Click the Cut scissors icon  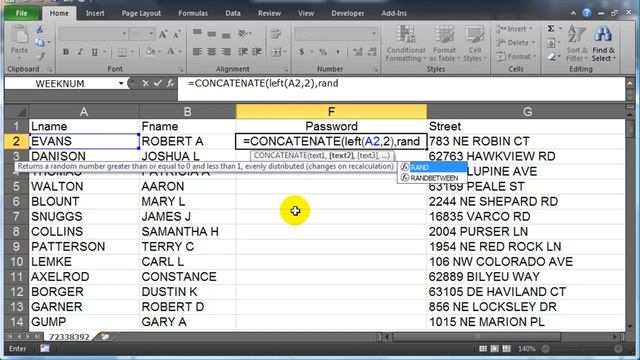point(40,29)
